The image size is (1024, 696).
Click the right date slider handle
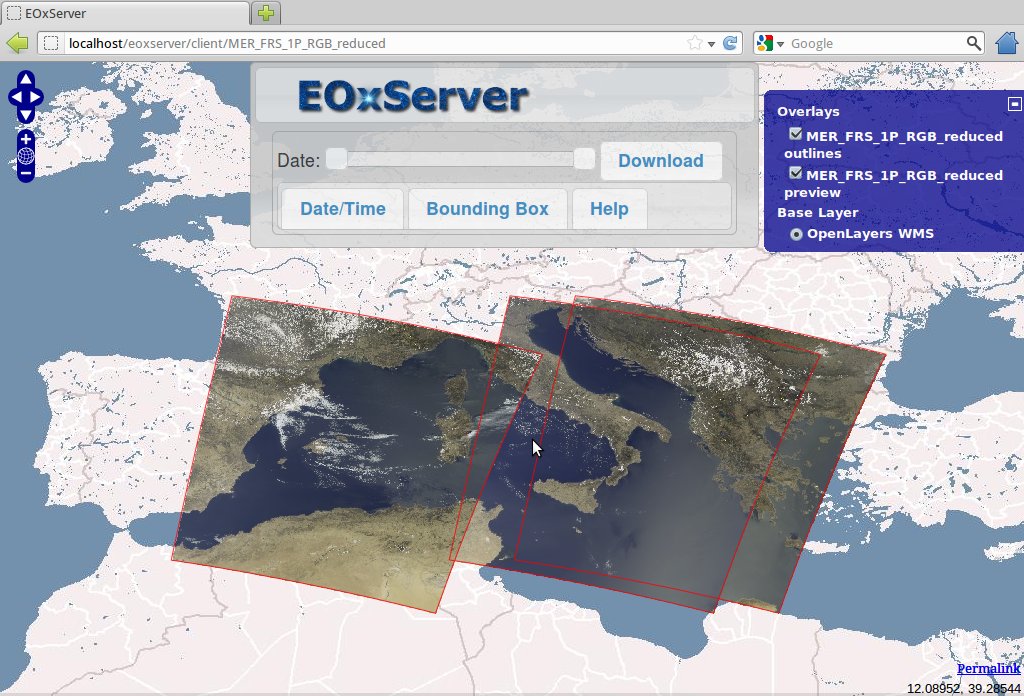coord(584,159)
